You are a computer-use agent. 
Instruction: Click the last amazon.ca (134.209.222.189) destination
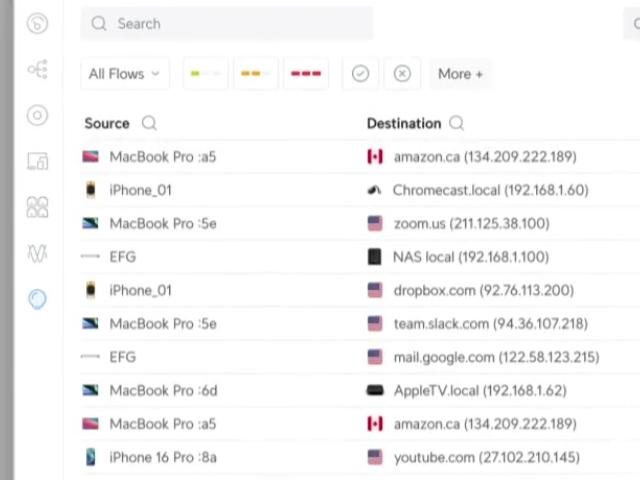(485, 424)
